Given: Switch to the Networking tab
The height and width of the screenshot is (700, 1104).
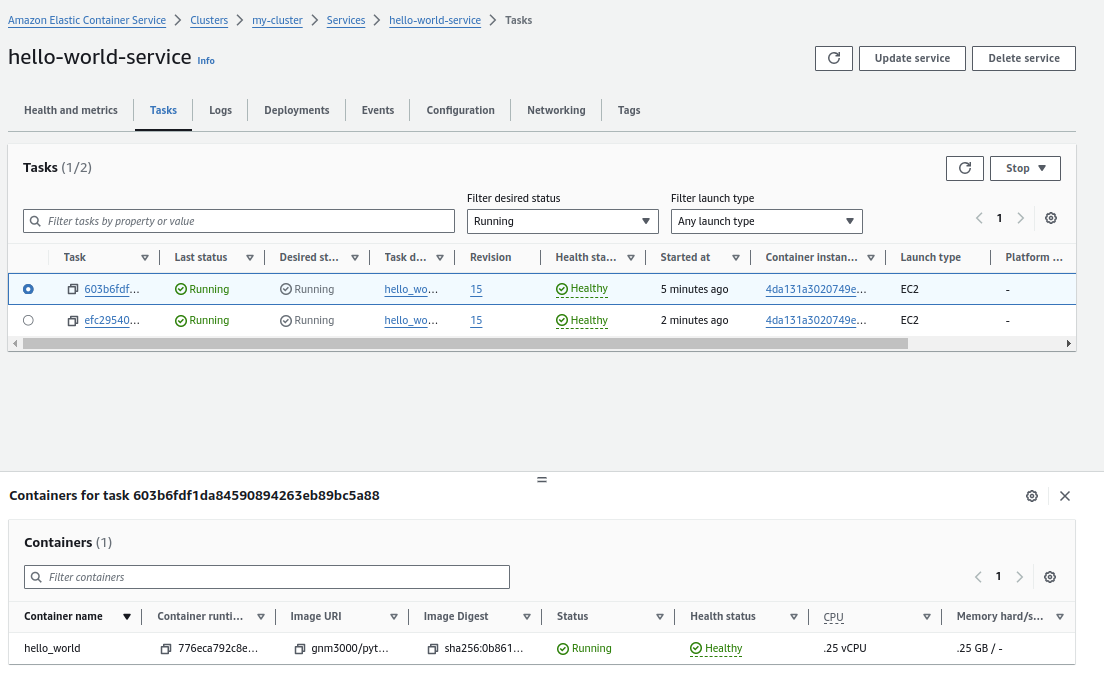Looking at the screenshot, I should click(x=556, y=110).
